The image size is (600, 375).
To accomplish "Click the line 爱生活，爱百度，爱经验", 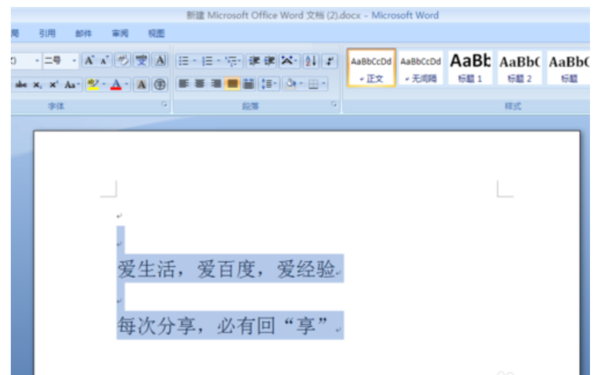I will pos(227,269).
